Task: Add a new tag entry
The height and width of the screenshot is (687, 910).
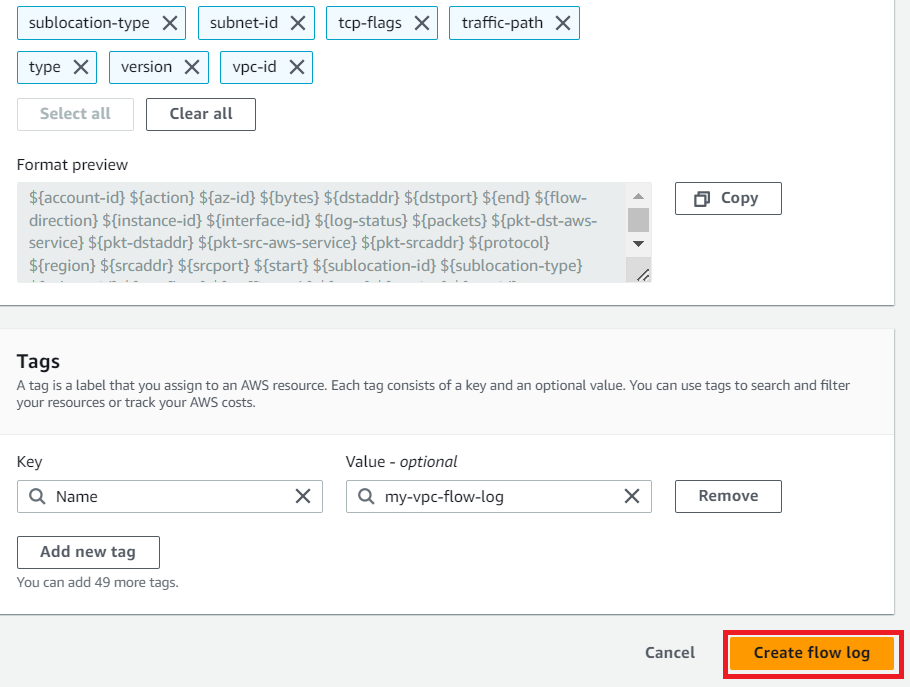Action: (x=87, y=552)
